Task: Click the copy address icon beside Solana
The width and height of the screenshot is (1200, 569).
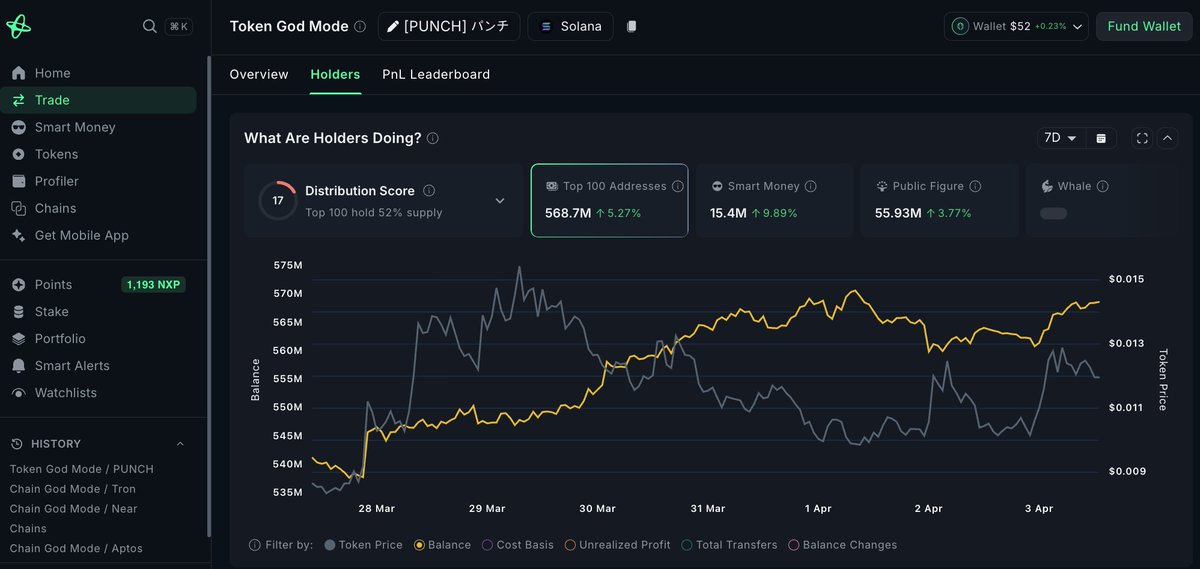Action: pyautogui.click(x=631, y=27)
